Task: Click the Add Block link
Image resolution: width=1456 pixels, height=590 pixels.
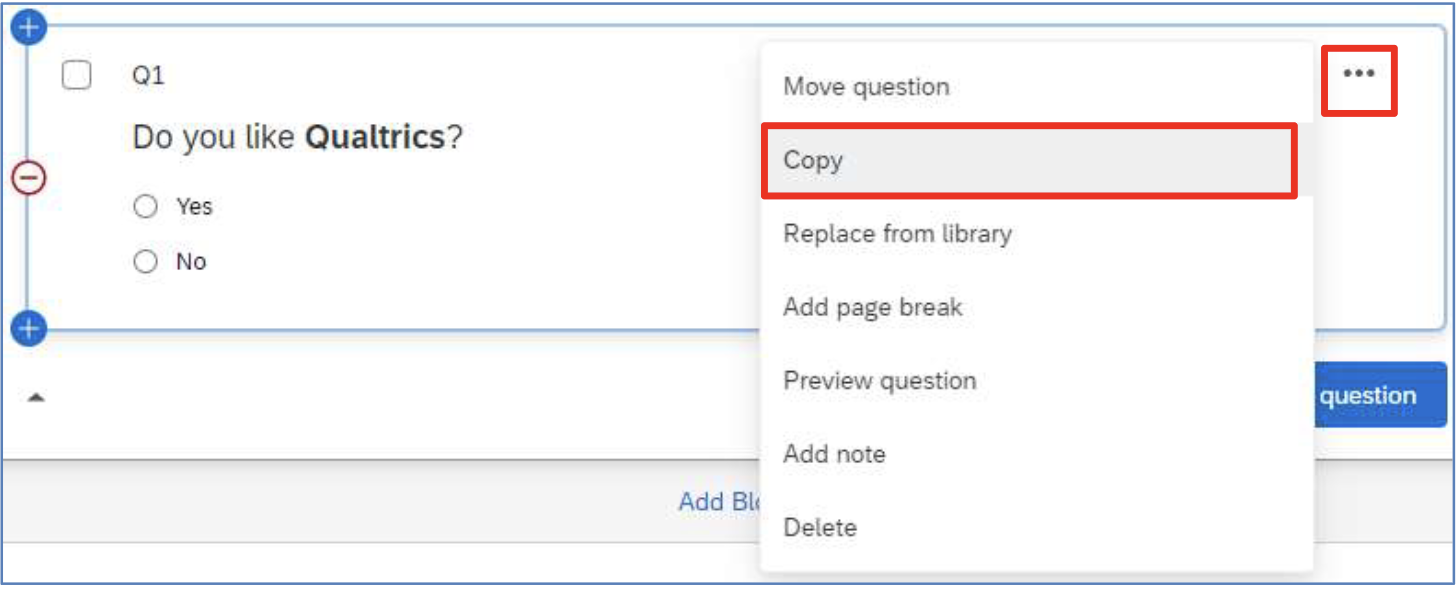Action: pos(720,501)
